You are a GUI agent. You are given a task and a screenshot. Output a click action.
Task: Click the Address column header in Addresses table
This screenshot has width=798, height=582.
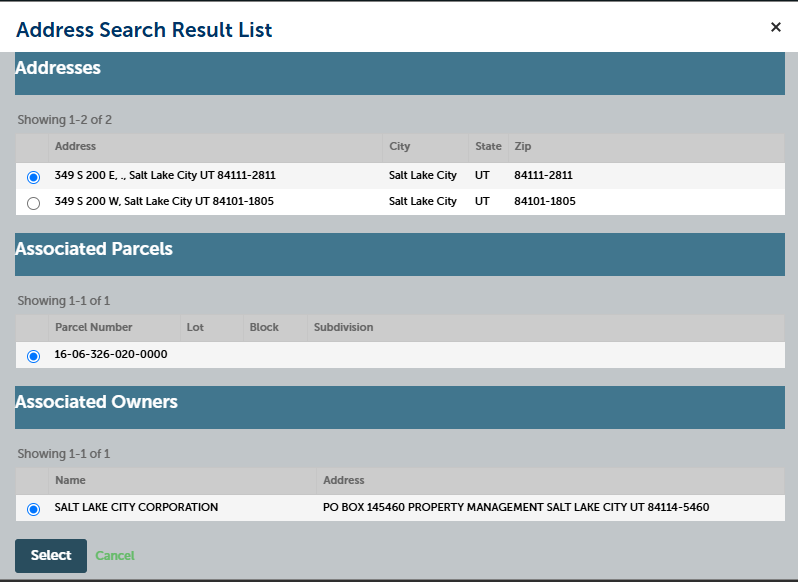75,147
